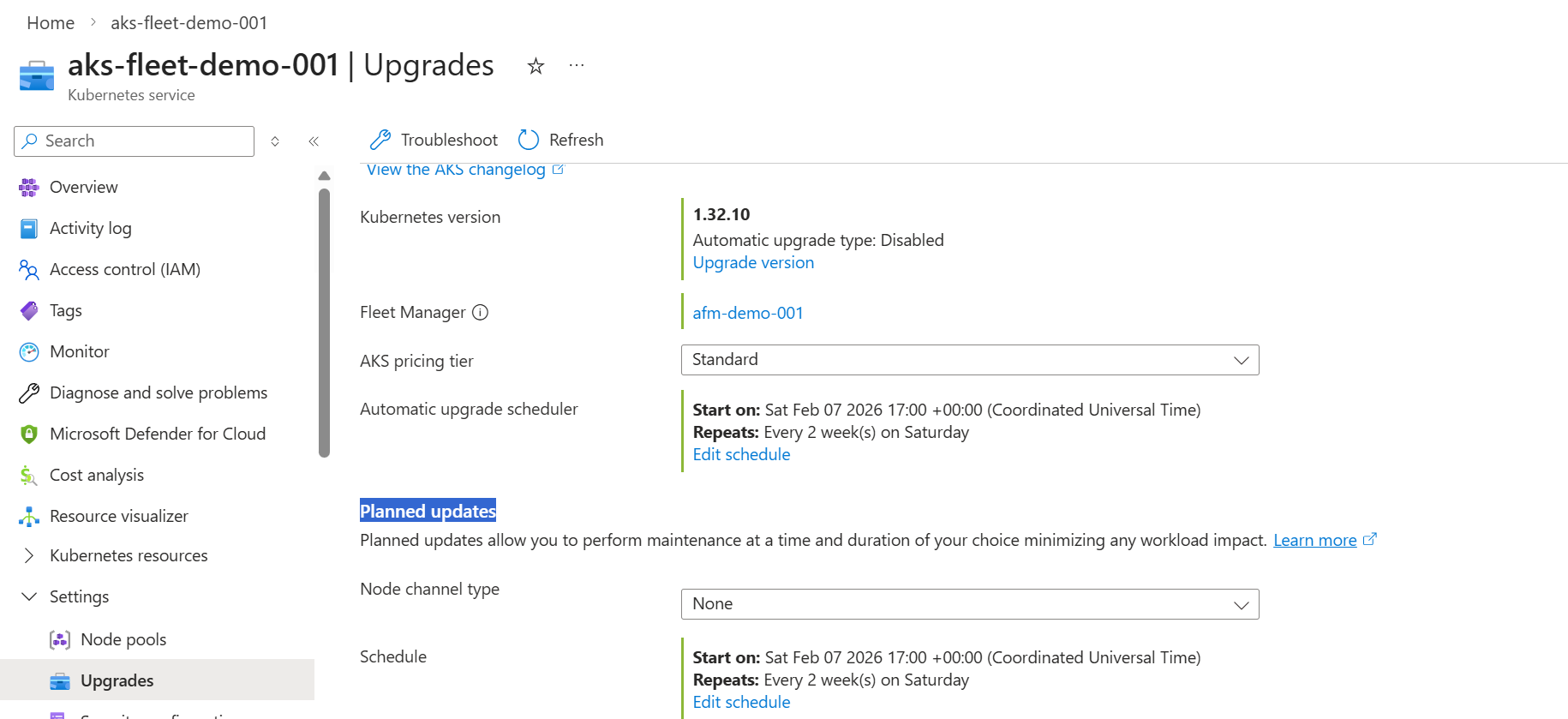
Task: Click the Troubleshoot button label
Action: click(x=449, y=140)
